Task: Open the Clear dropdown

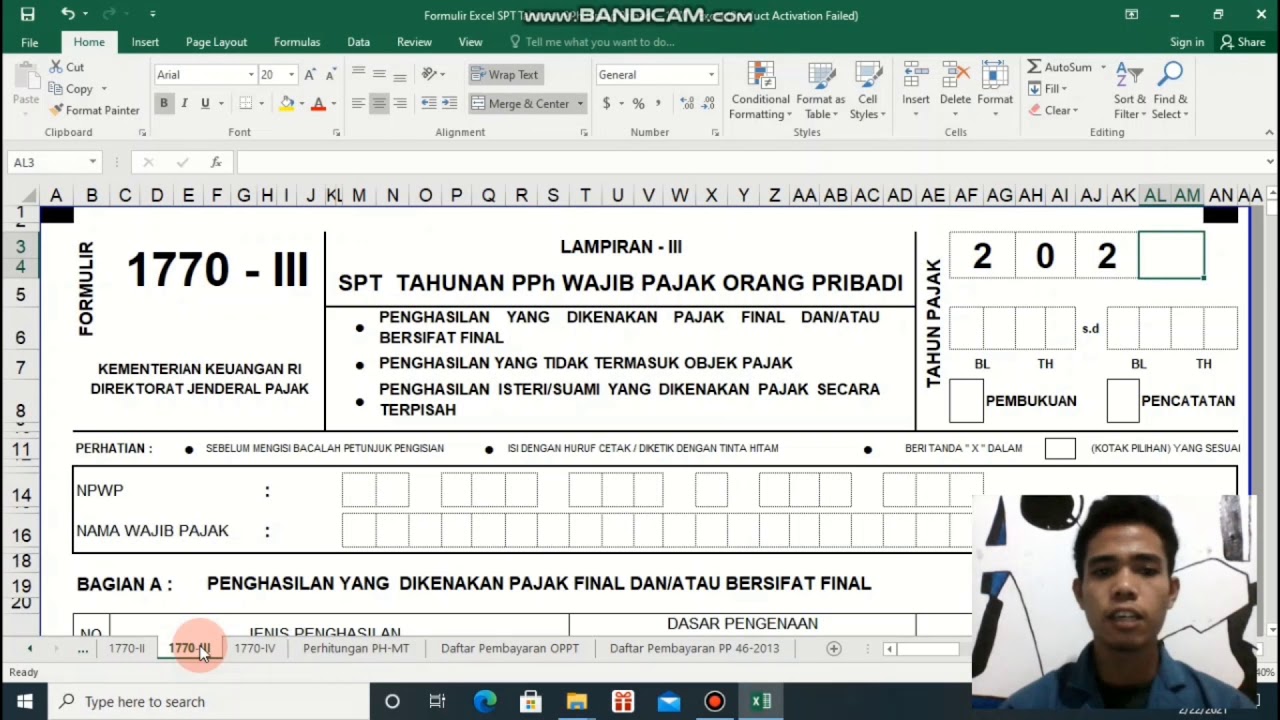Action: pos(1073,110)
